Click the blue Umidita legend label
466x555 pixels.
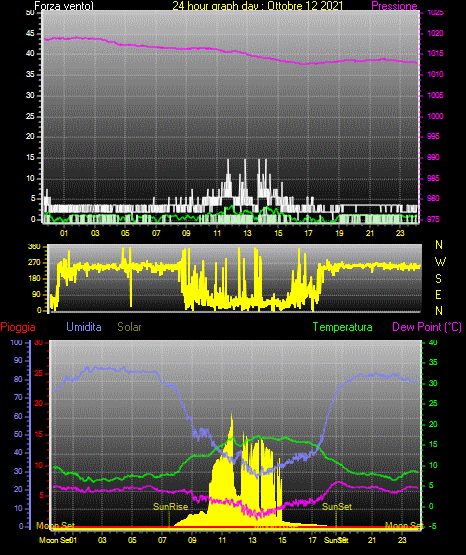click(84, 327)
